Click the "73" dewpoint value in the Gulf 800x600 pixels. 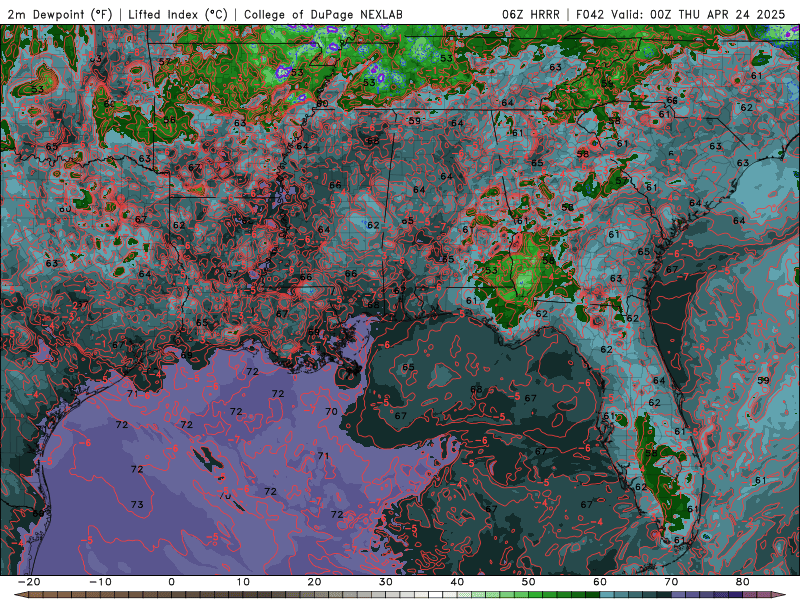pos(137,505)
